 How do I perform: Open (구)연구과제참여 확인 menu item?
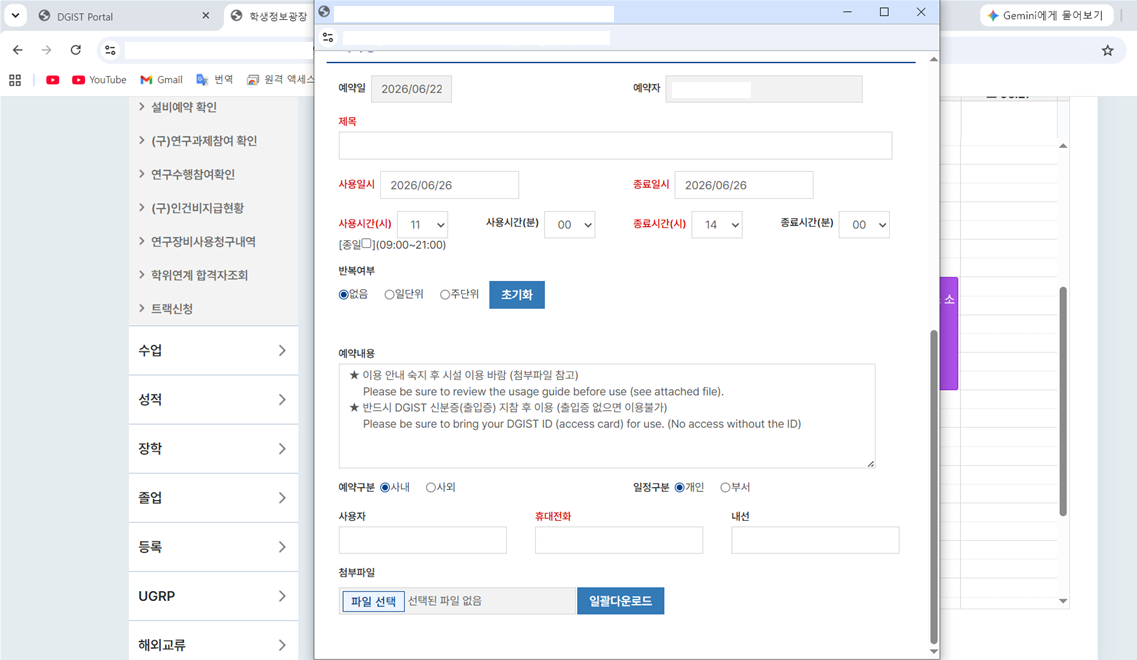tap(204, 141)
